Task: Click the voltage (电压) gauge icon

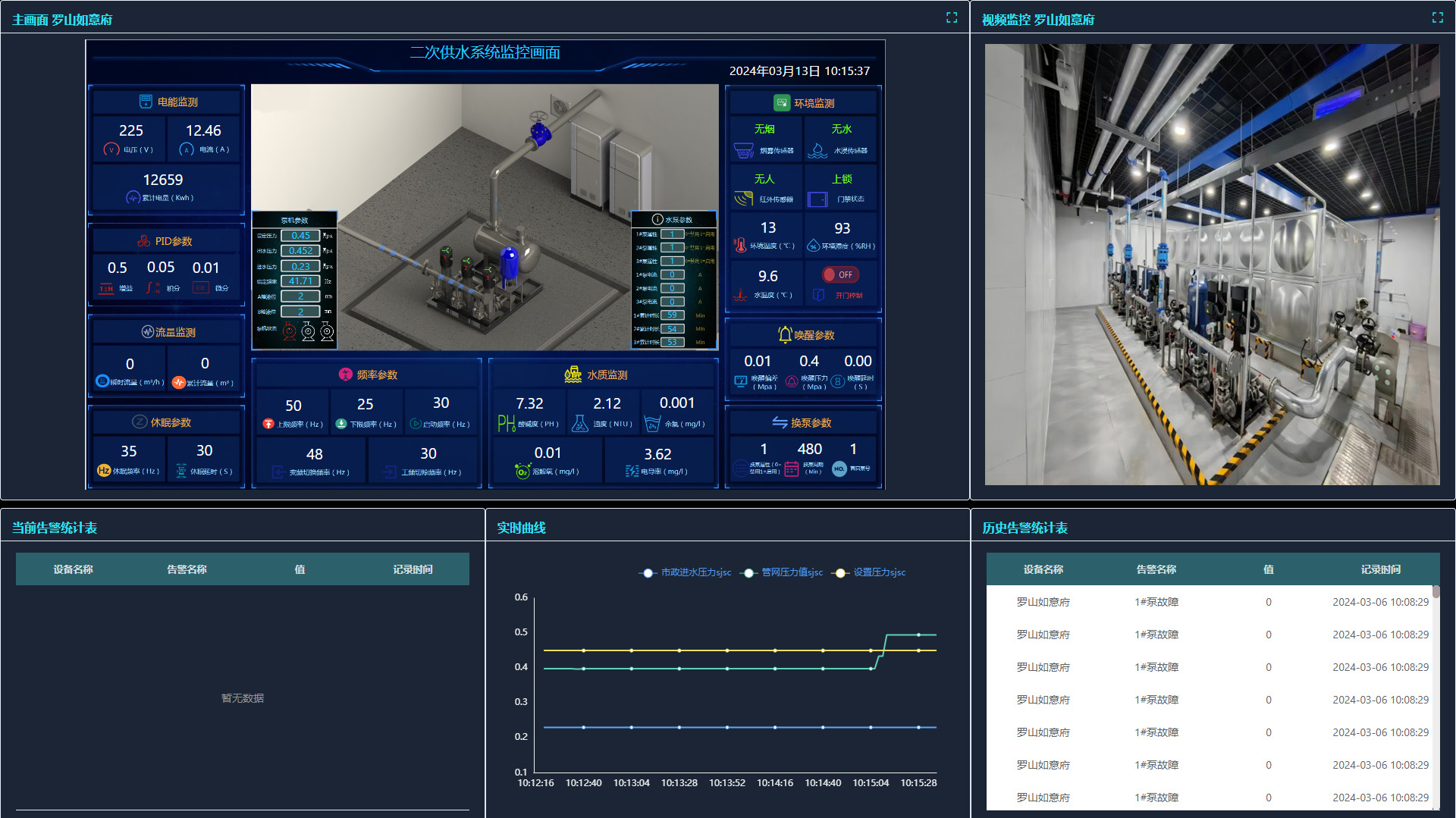Action: (x=111, y=149)
